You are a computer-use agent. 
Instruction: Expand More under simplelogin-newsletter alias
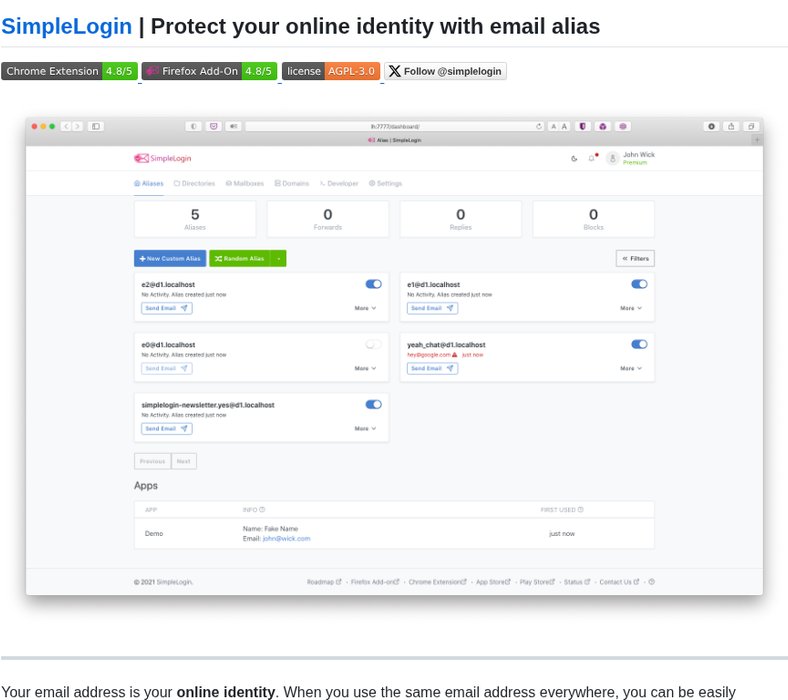click(365, 429)
